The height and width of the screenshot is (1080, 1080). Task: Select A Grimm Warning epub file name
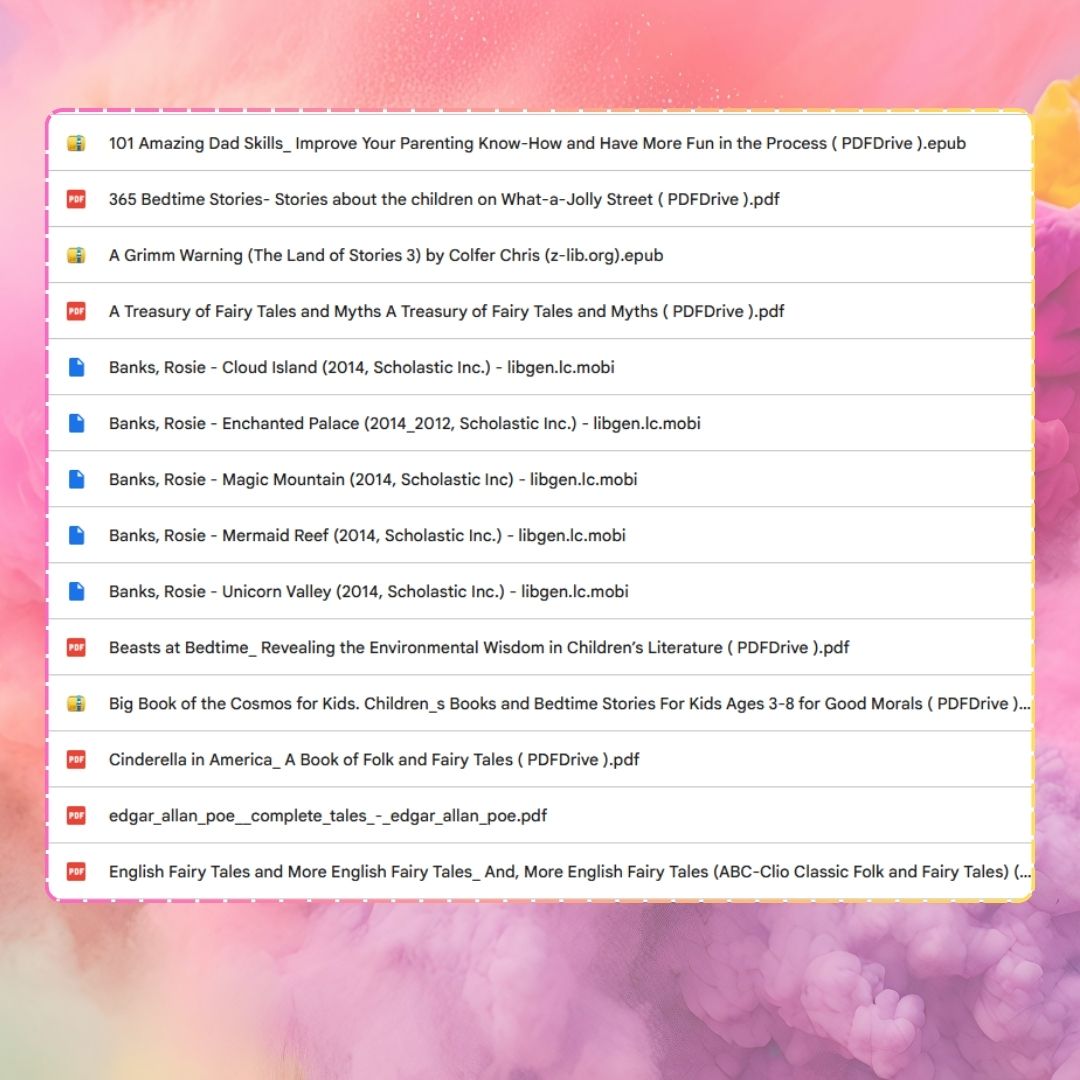point(386,255)
